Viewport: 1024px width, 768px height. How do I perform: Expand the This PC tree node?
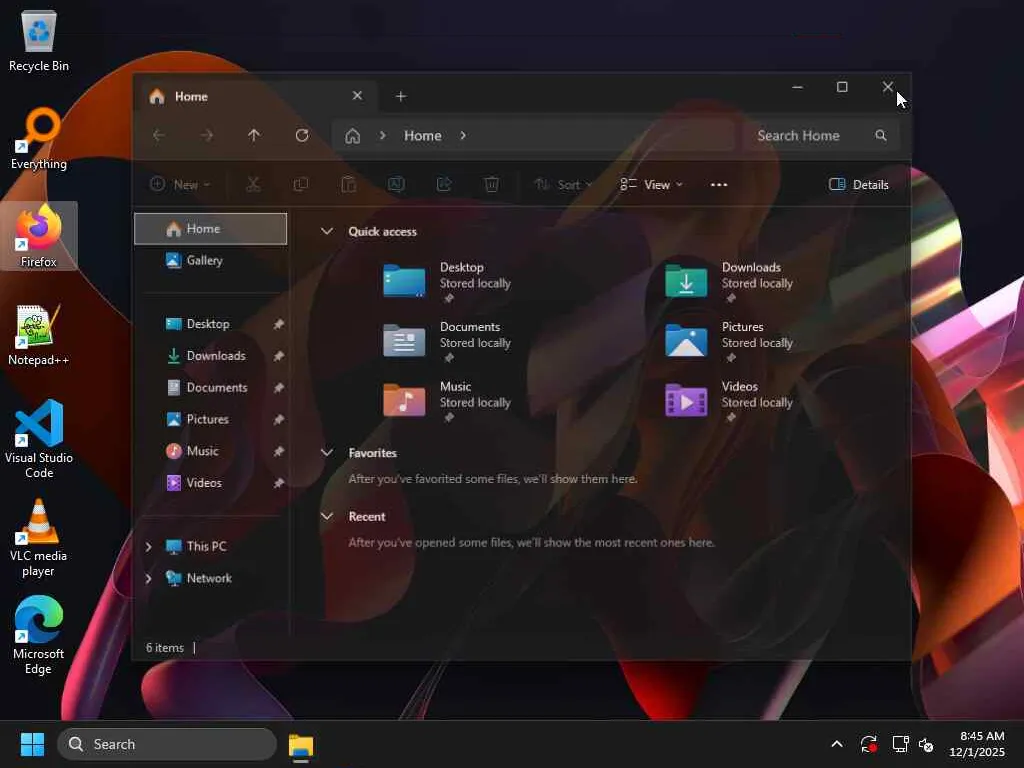[x=148, y=547]
